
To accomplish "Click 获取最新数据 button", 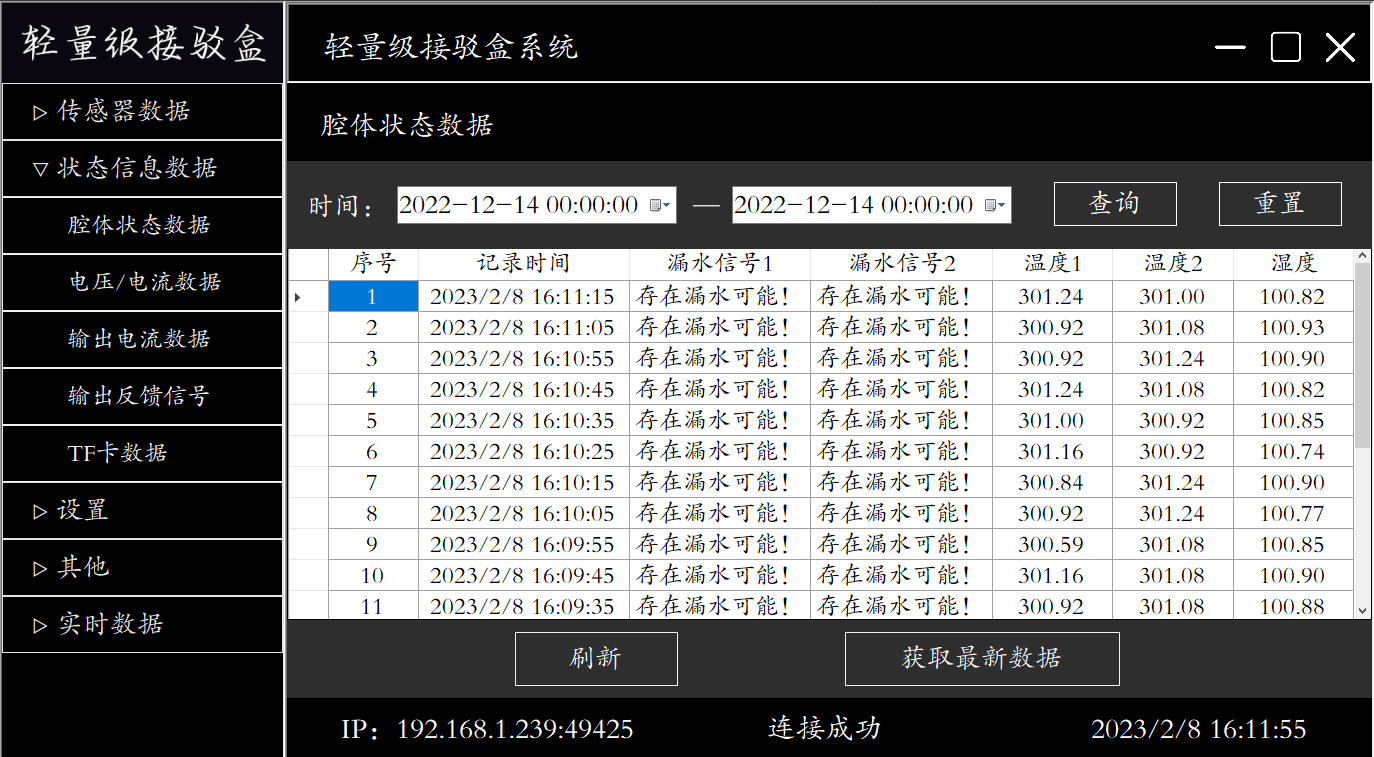I will click(x=981, y=658).
